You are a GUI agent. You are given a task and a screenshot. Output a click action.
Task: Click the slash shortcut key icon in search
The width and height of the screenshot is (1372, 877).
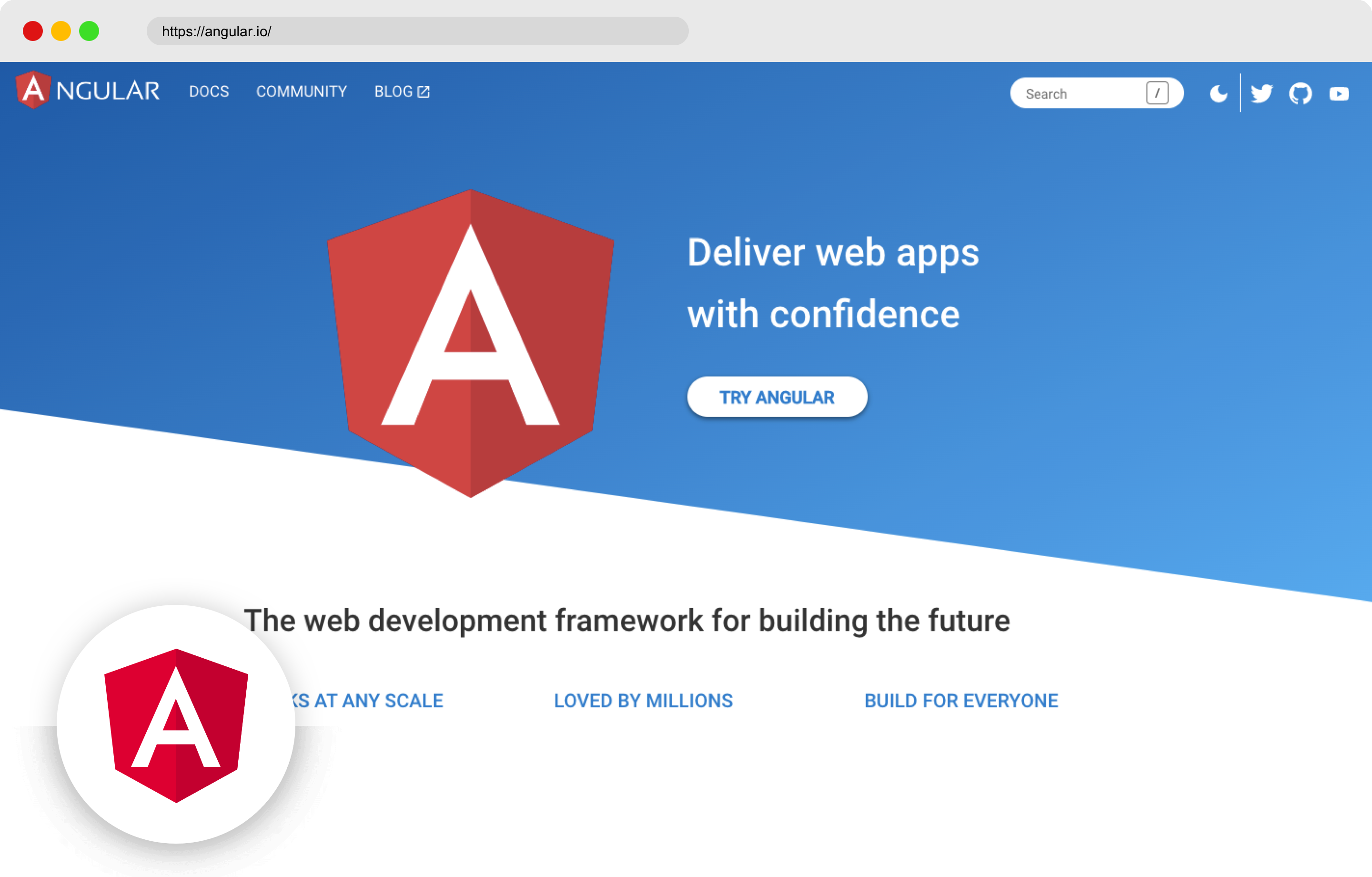(x=1157, y=93)
